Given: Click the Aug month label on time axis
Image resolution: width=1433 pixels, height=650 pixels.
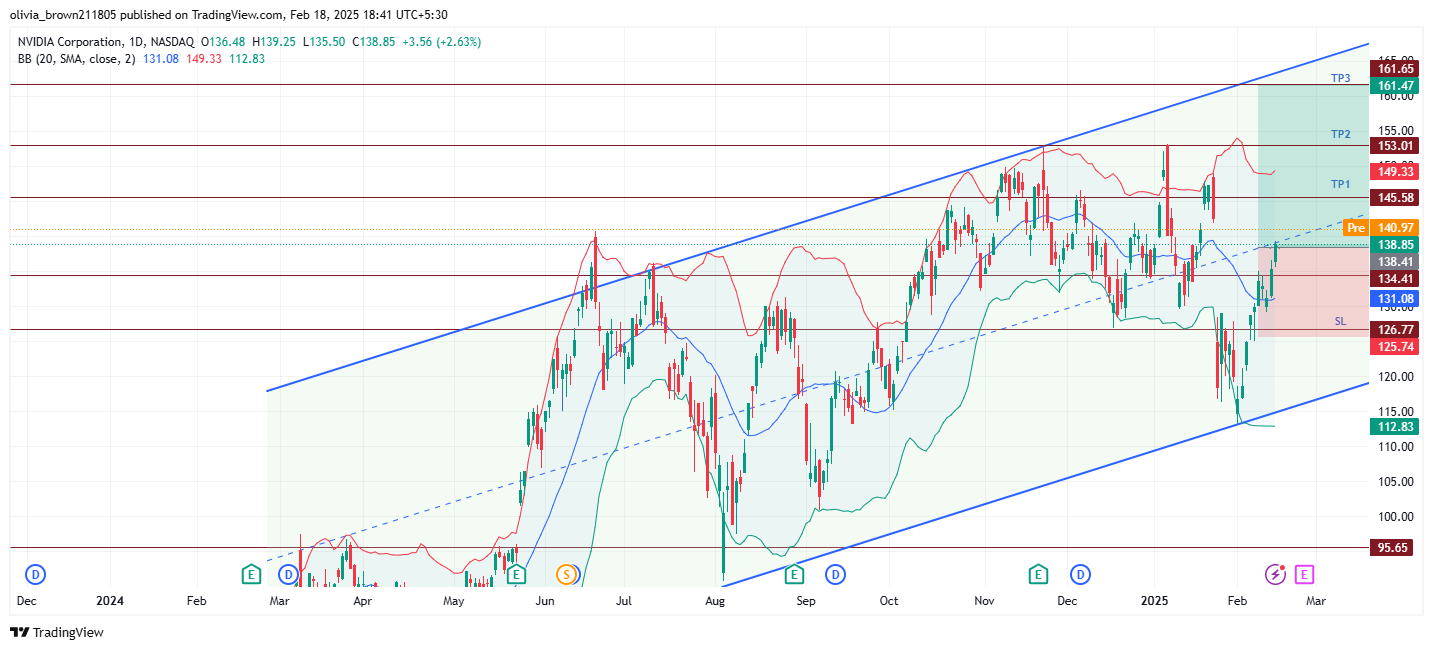Looking at the screenshot, I should tap(715, 601).
